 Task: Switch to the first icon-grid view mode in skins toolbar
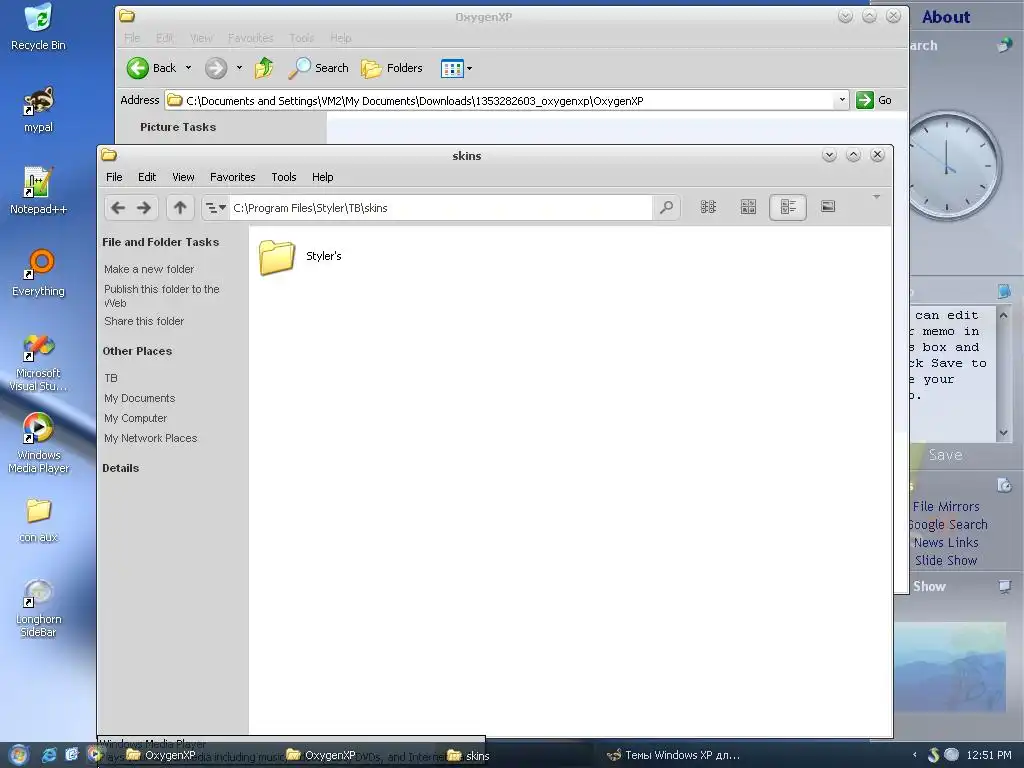[x=709, y=207]
